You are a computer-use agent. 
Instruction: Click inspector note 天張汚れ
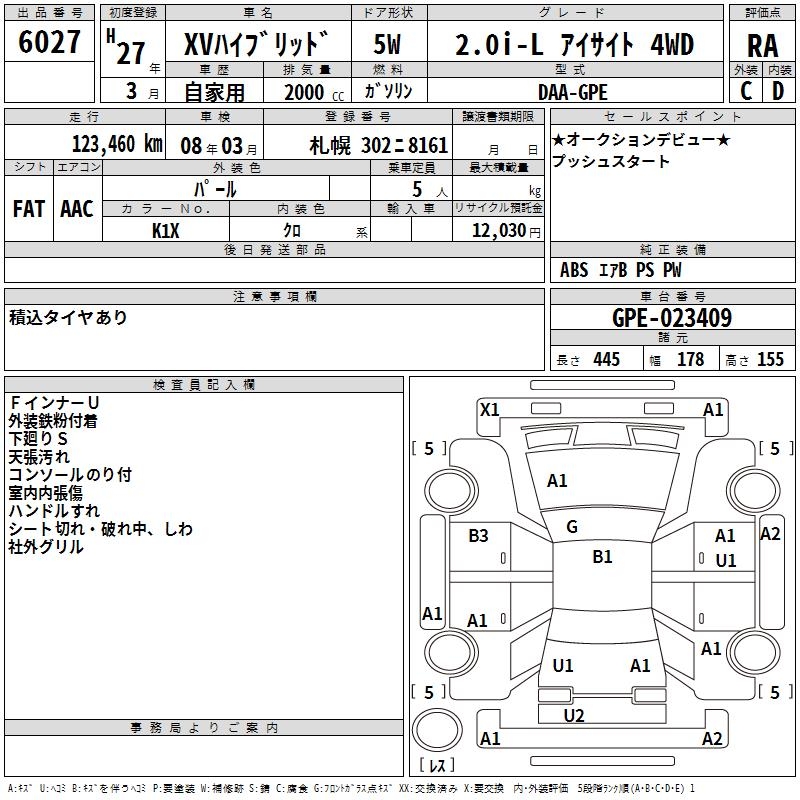[39, 457]
